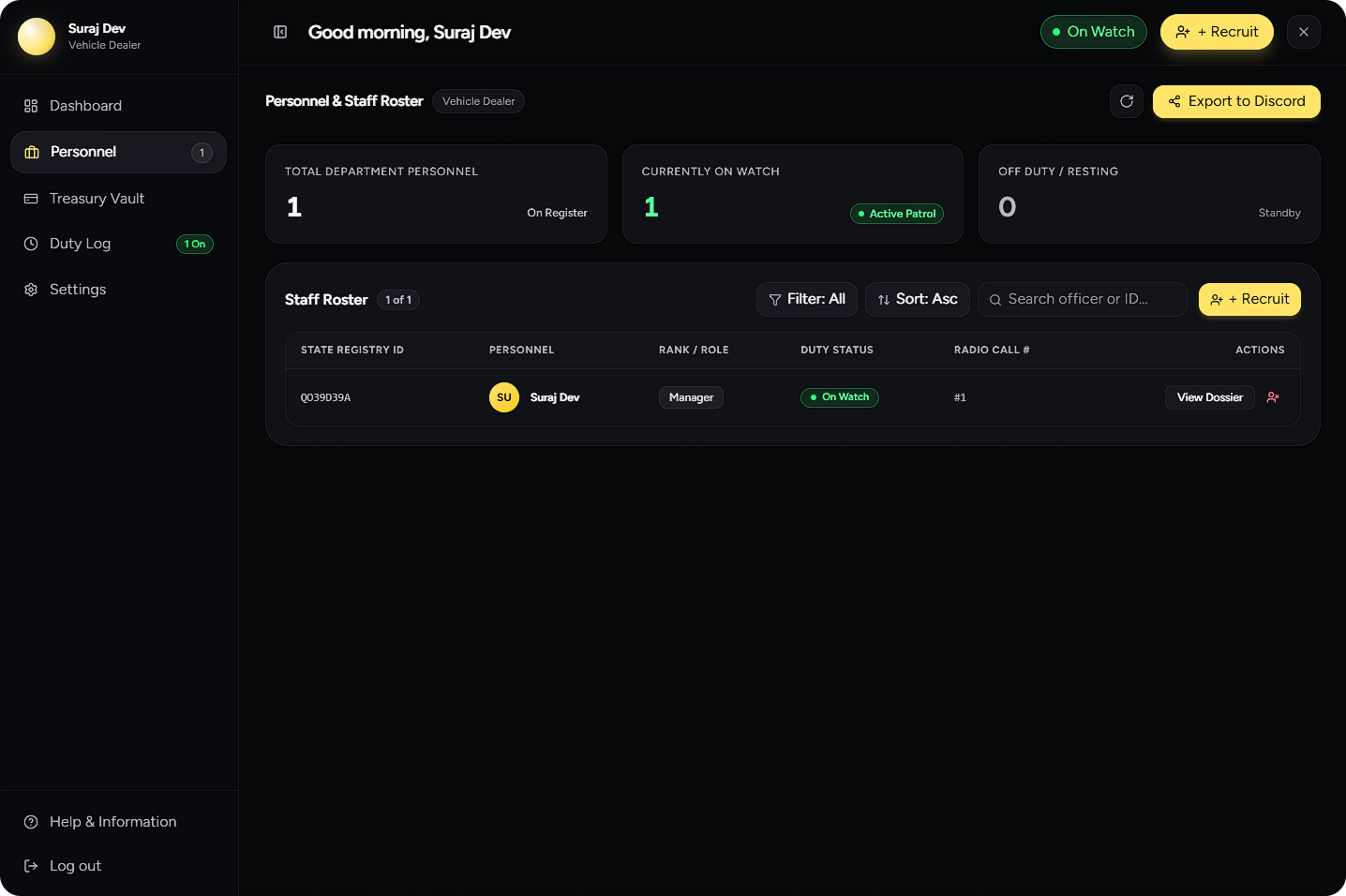Click the Off Duty / Resting card
The height and width of the screenshot is (896, 1346).
[1149, 194]
